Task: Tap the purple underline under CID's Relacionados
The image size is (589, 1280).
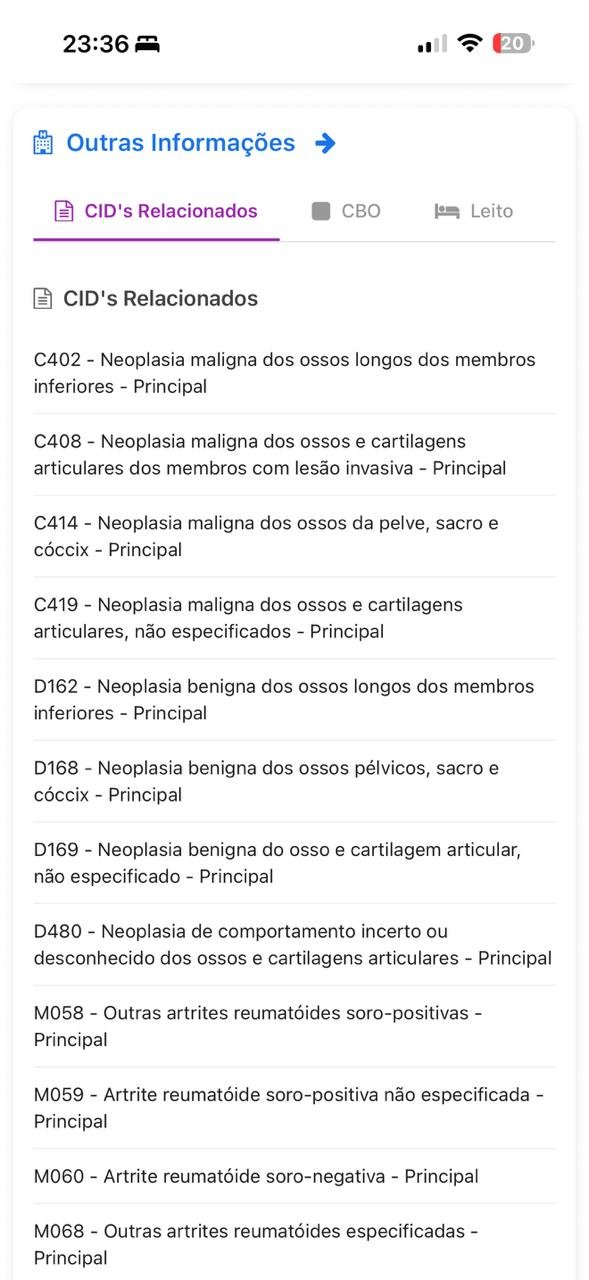Action: (156, 239)
